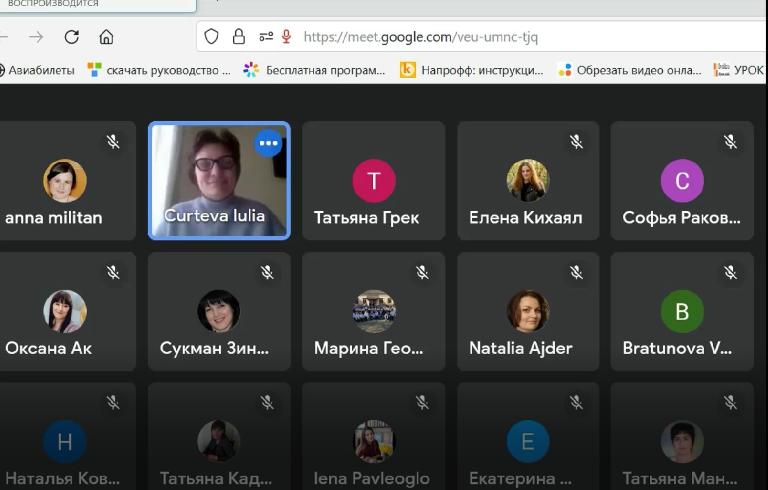Viewport: 768px width, 490px height.
Task: Click Natalia Ajder muted mic icon
Action: pos(576,272)
